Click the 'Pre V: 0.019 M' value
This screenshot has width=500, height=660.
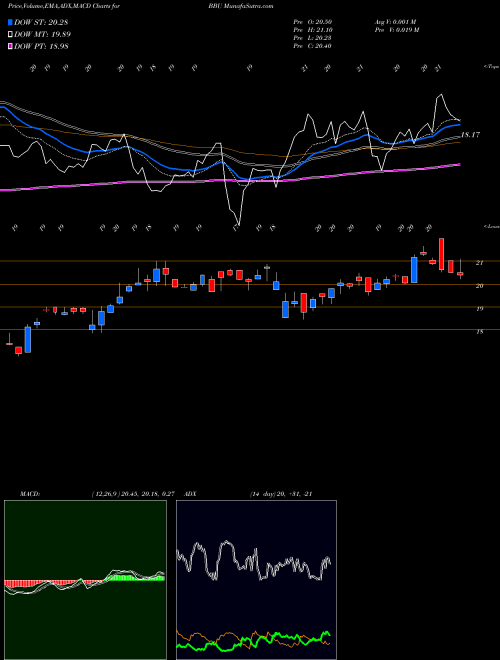pos(396,30)
